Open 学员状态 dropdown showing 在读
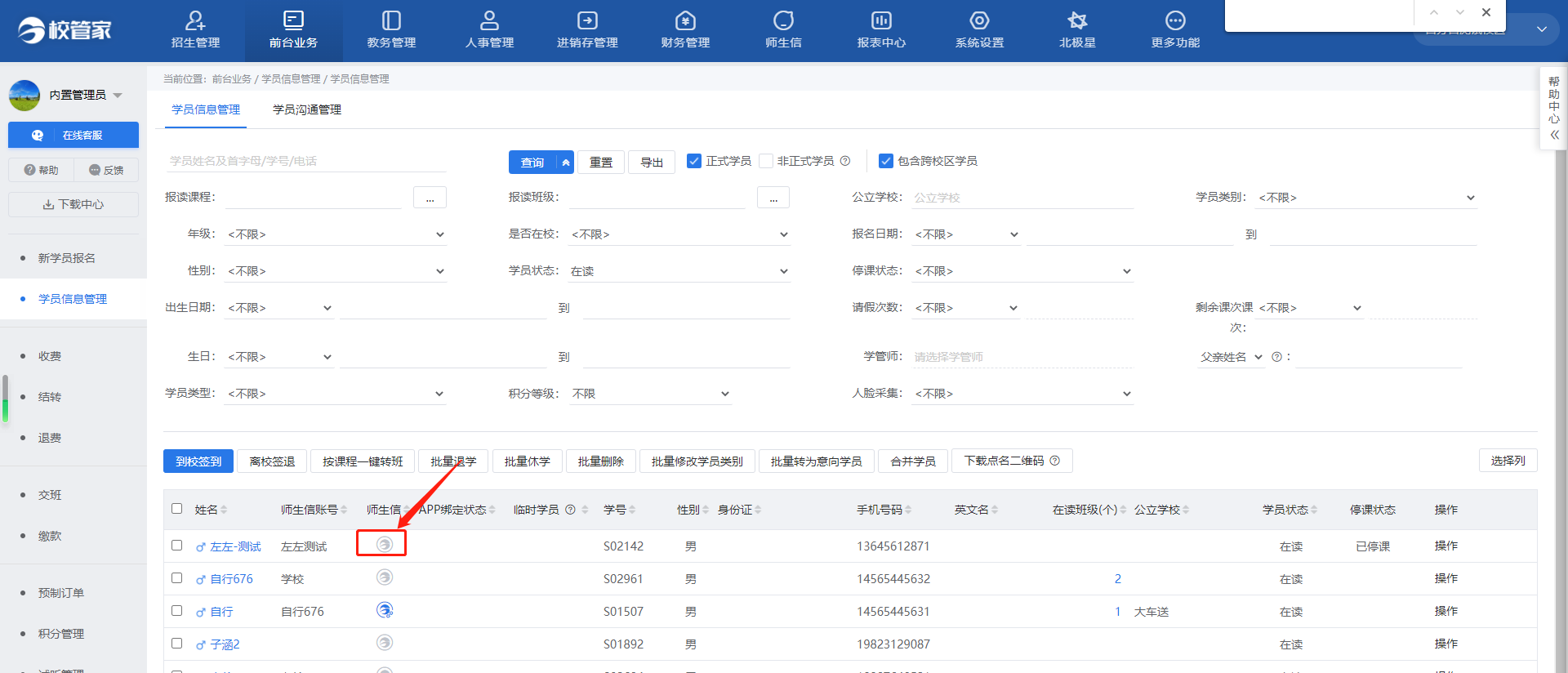This screenshot has height=673, width=1568. (x=679, y=271)
